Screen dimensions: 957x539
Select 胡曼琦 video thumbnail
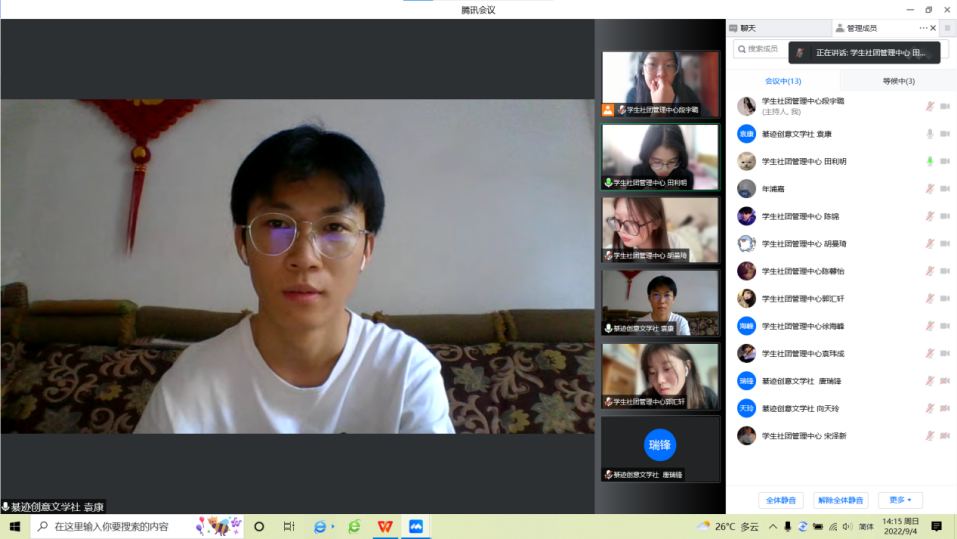point(660,229)
